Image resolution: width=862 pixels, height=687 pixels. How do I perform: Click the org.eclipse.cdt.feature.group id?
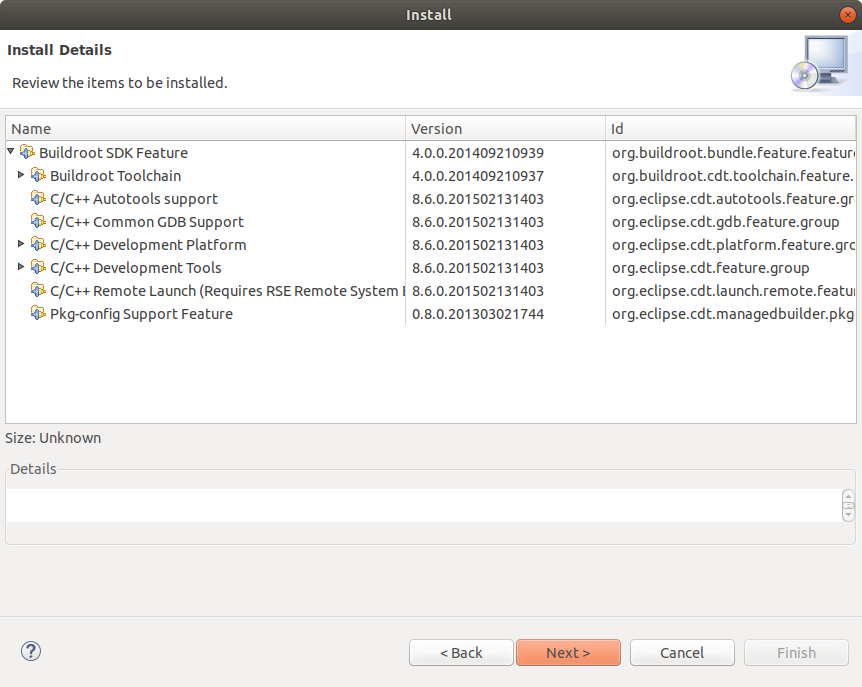pyautogui.click(x=710, y=268)
